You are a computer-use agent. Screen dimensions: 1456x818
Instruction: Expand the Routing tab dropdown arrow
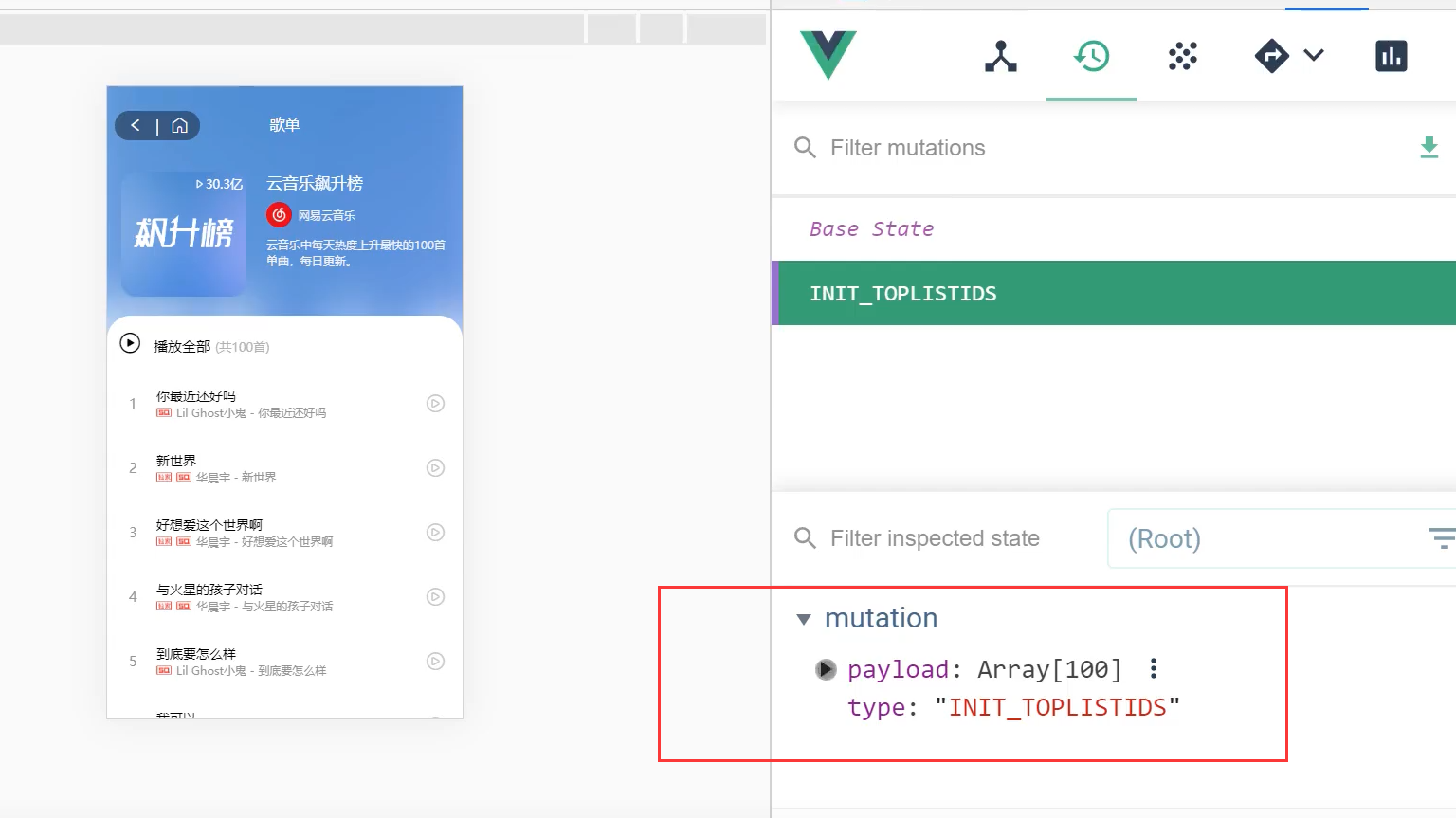pos(1314,55)
